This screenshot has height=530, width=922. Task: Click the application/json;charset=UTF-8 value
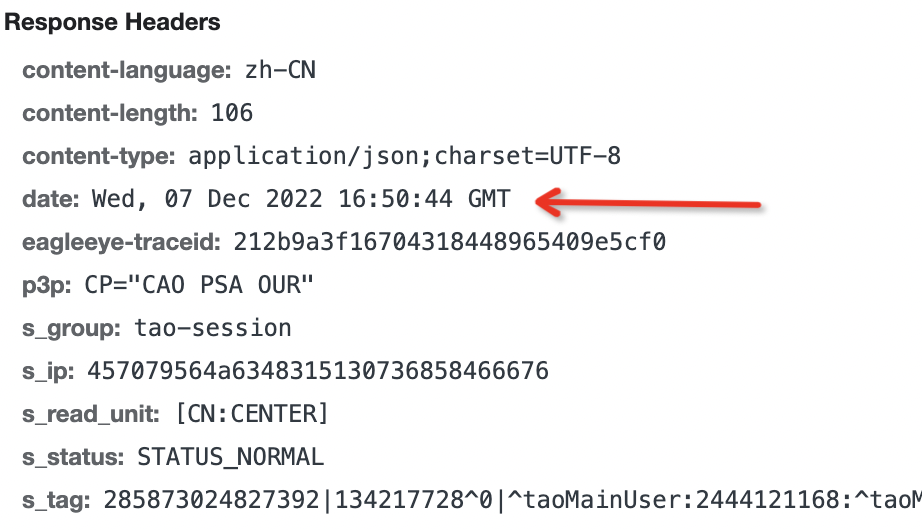(405, 156)
